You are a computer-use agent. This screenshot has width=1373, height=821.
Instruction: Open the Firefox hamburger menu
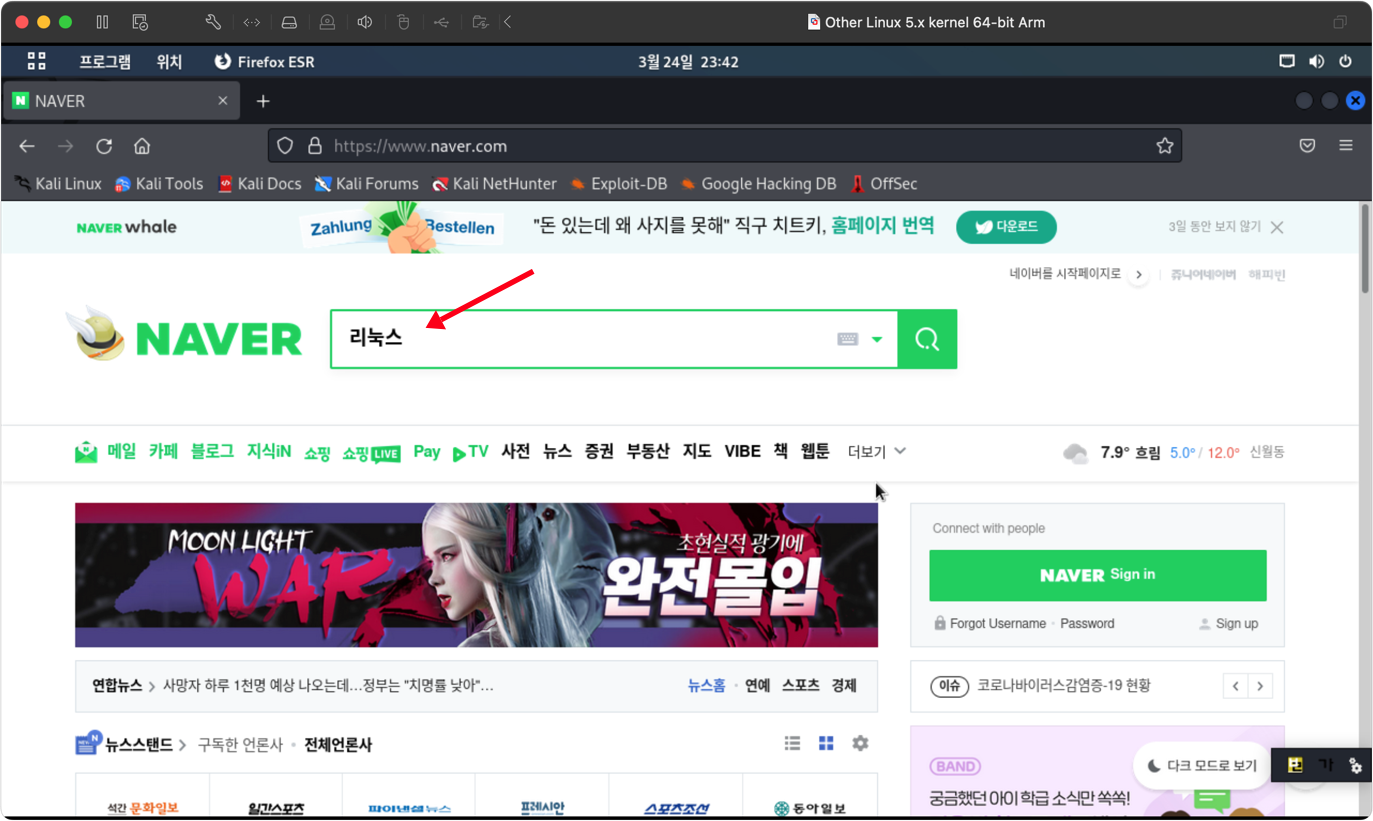click(x=1346, y=146)
